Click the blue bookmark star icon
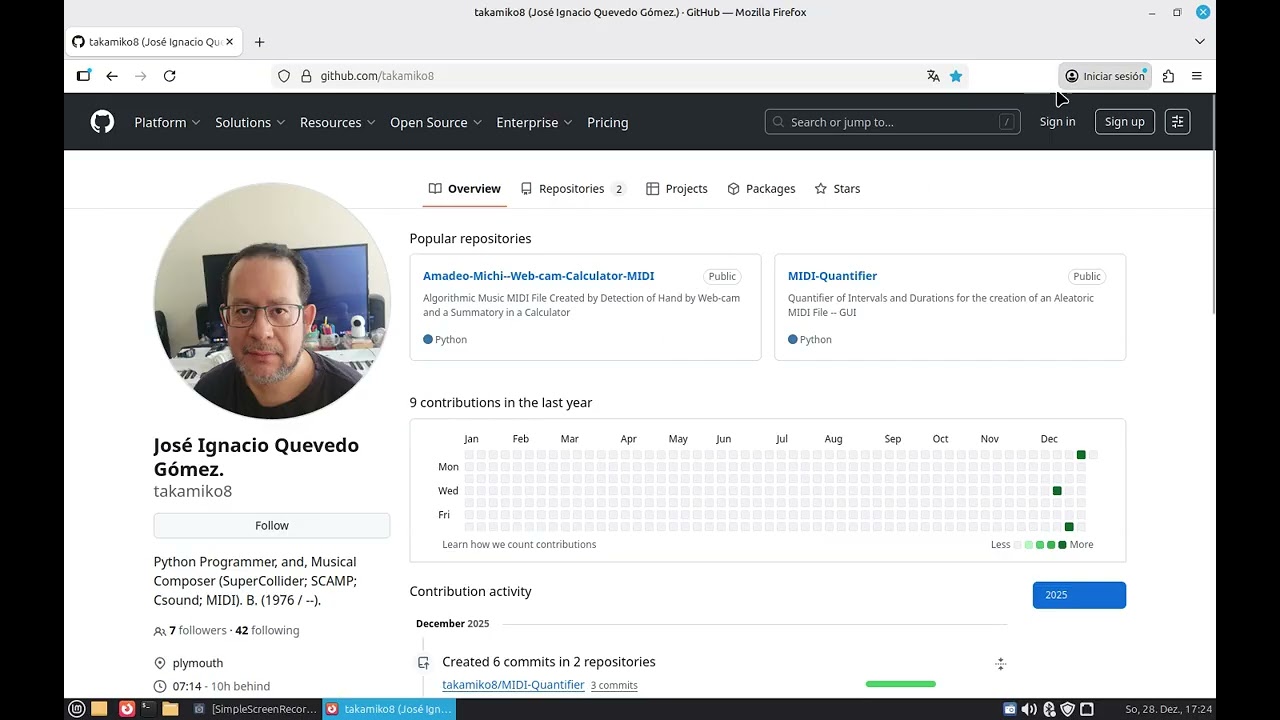Screen dimensions: 1280x720 click(x=956, y=76)
